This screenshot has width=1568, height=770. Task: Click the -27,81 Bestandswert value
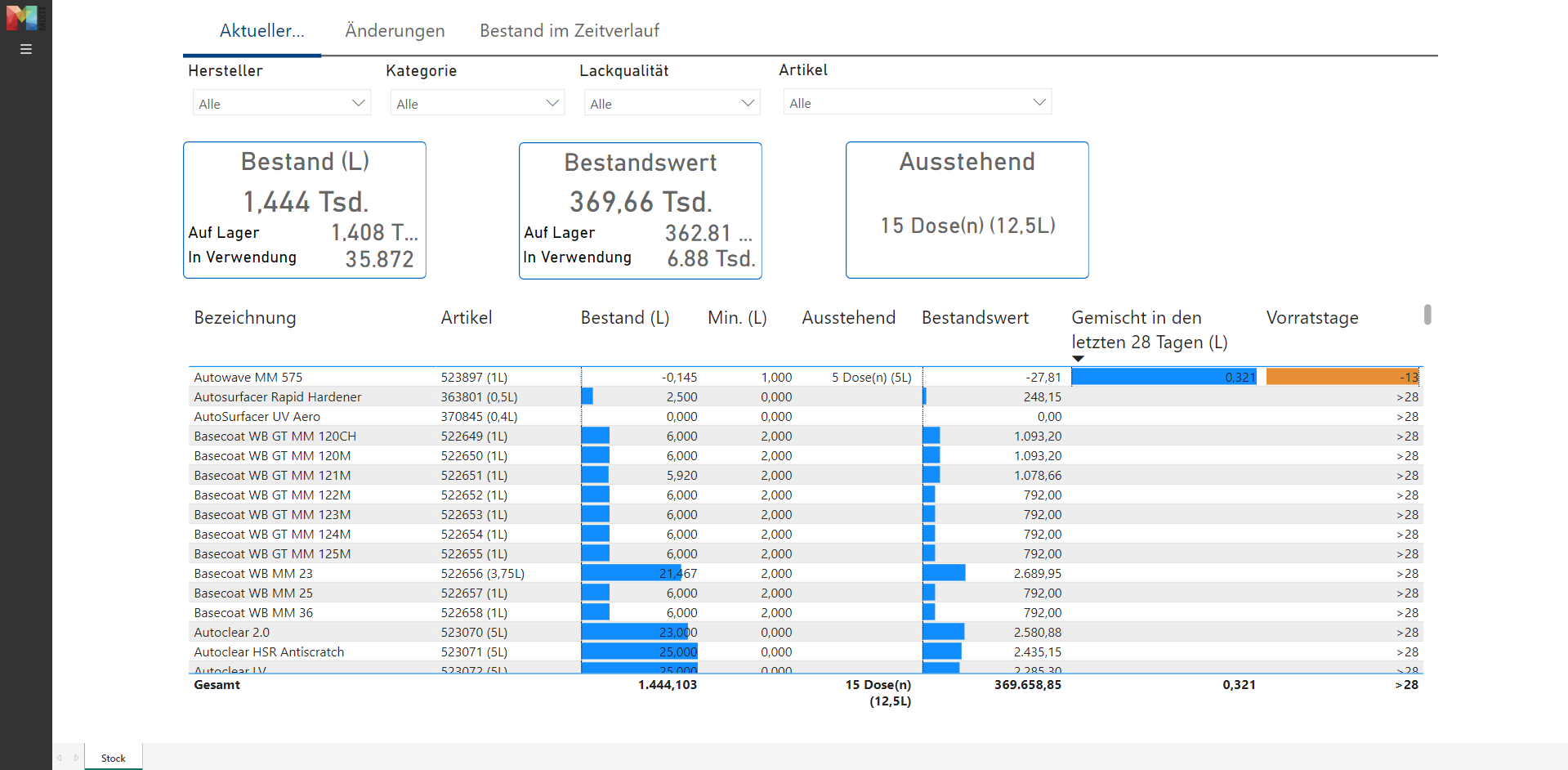click(1043, 377)
